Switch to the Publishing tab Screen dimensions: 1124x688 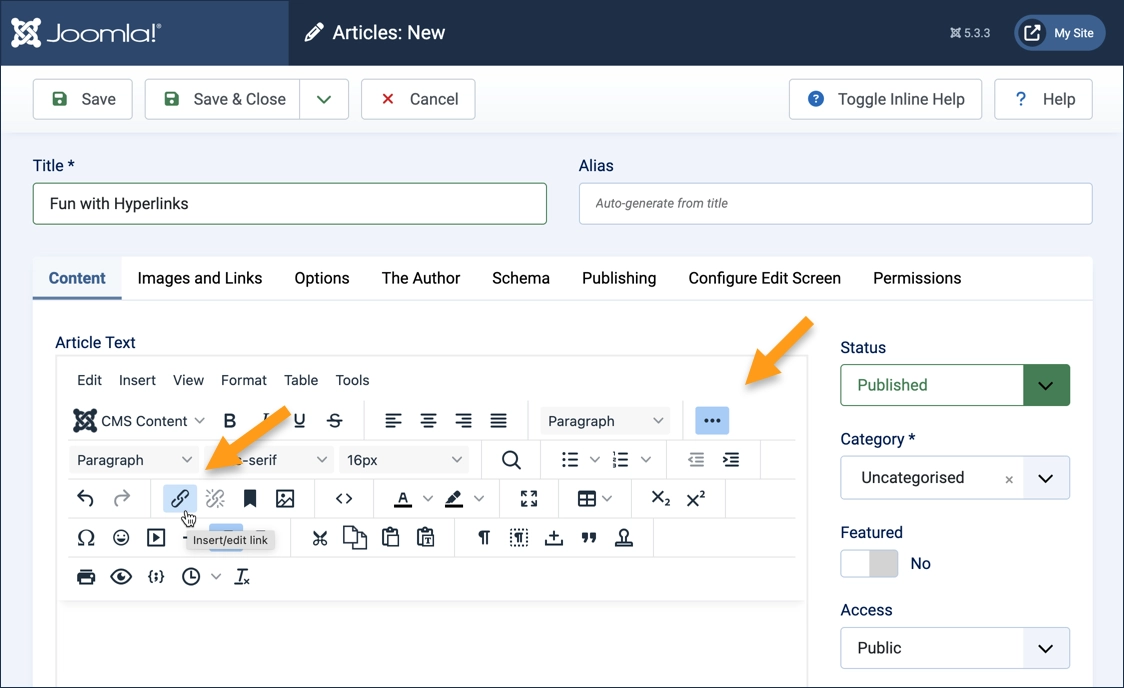(x=619, y=278)
